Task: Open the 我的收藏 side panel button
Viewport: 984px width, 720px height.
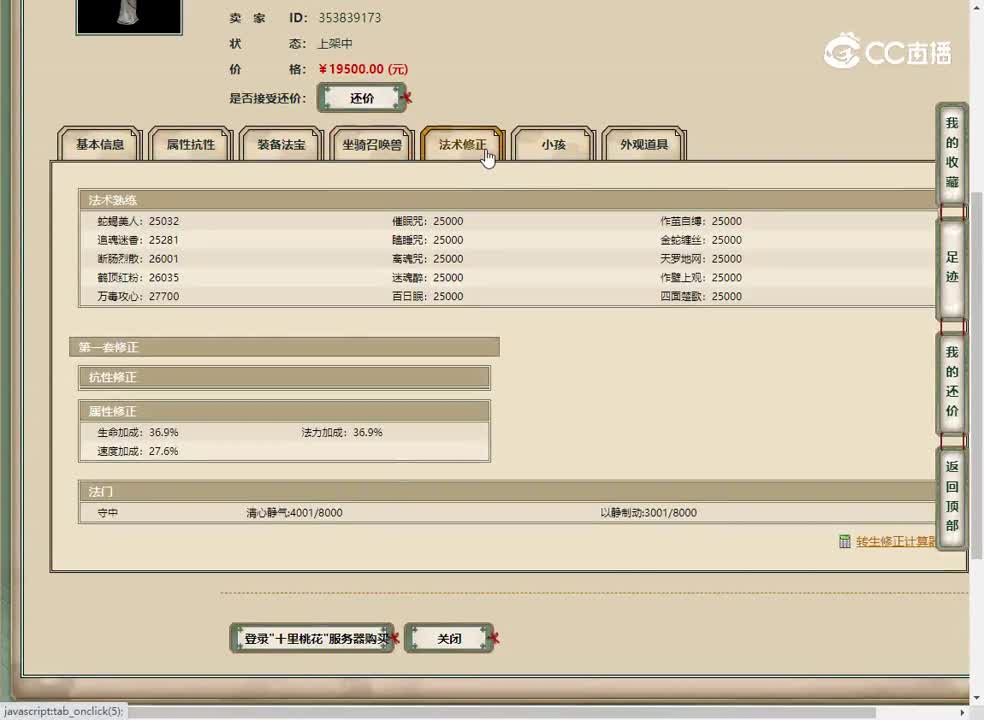Action: coord(951,153)
